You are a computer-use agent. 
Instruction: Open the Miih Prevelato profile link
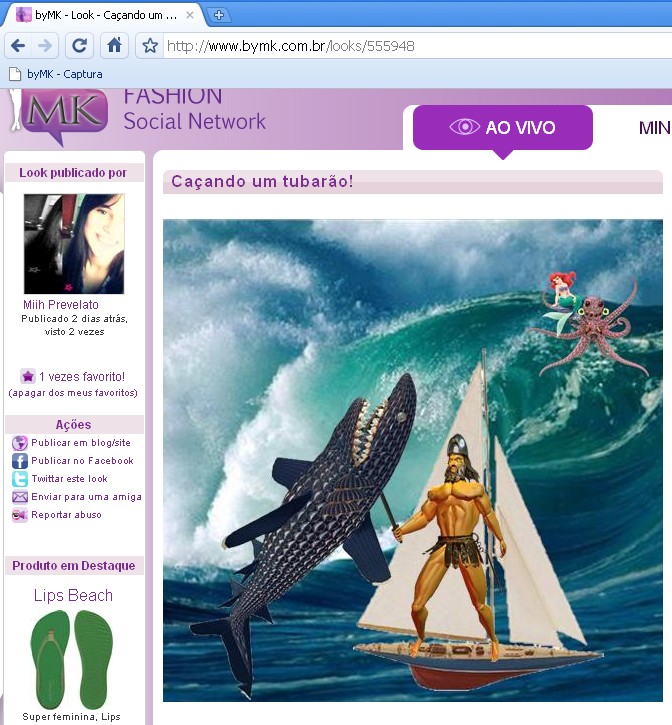click(x=61, y=305)
